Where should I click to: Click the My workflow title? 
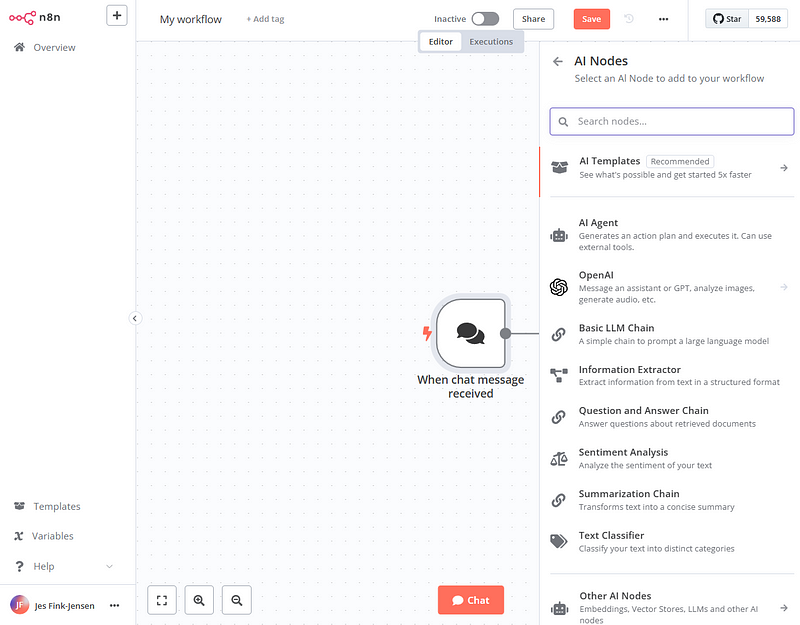(191, 19)
